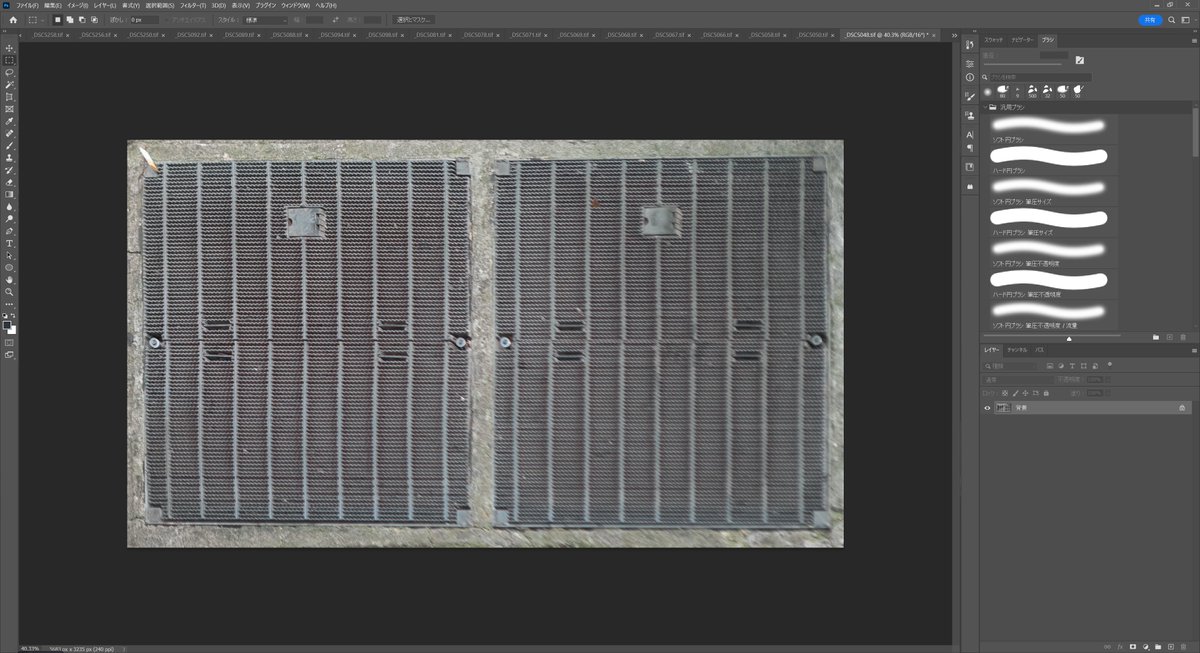Click the search magnifier icon at top right
The image size is (1200, 653).
1171,19
